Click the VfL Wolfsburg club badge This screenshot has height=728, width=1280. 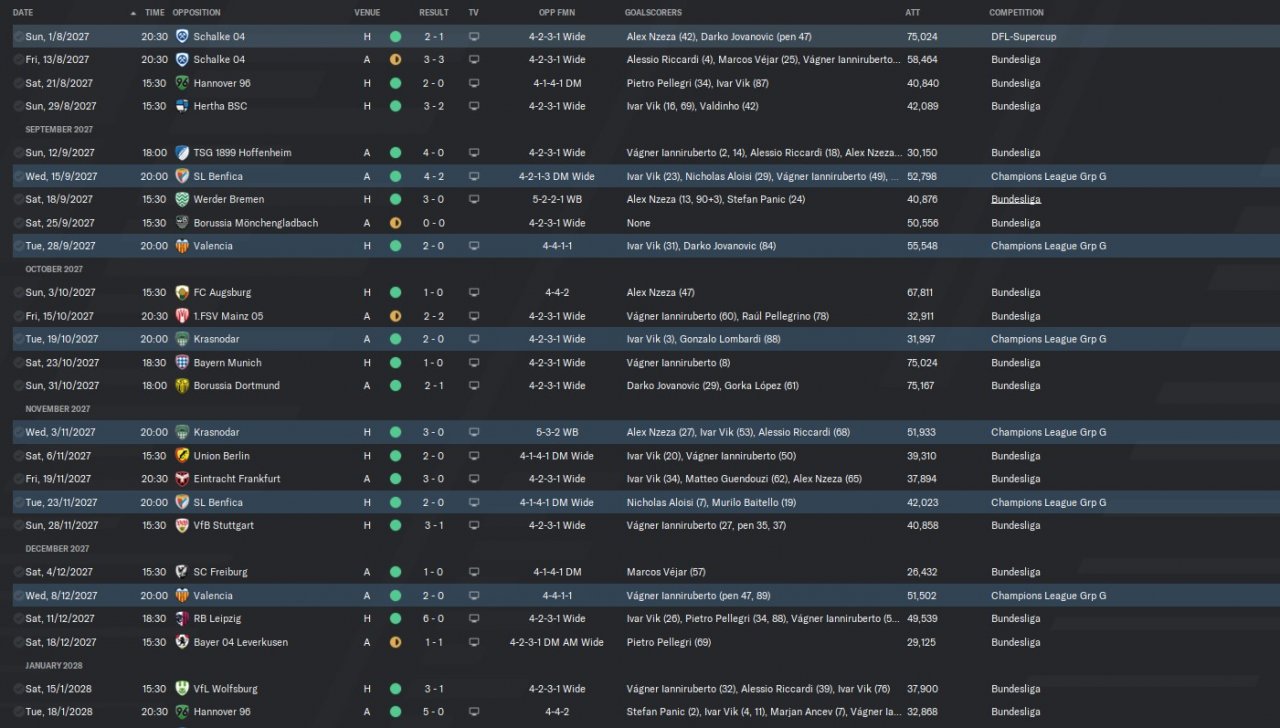tap(182, 689)
